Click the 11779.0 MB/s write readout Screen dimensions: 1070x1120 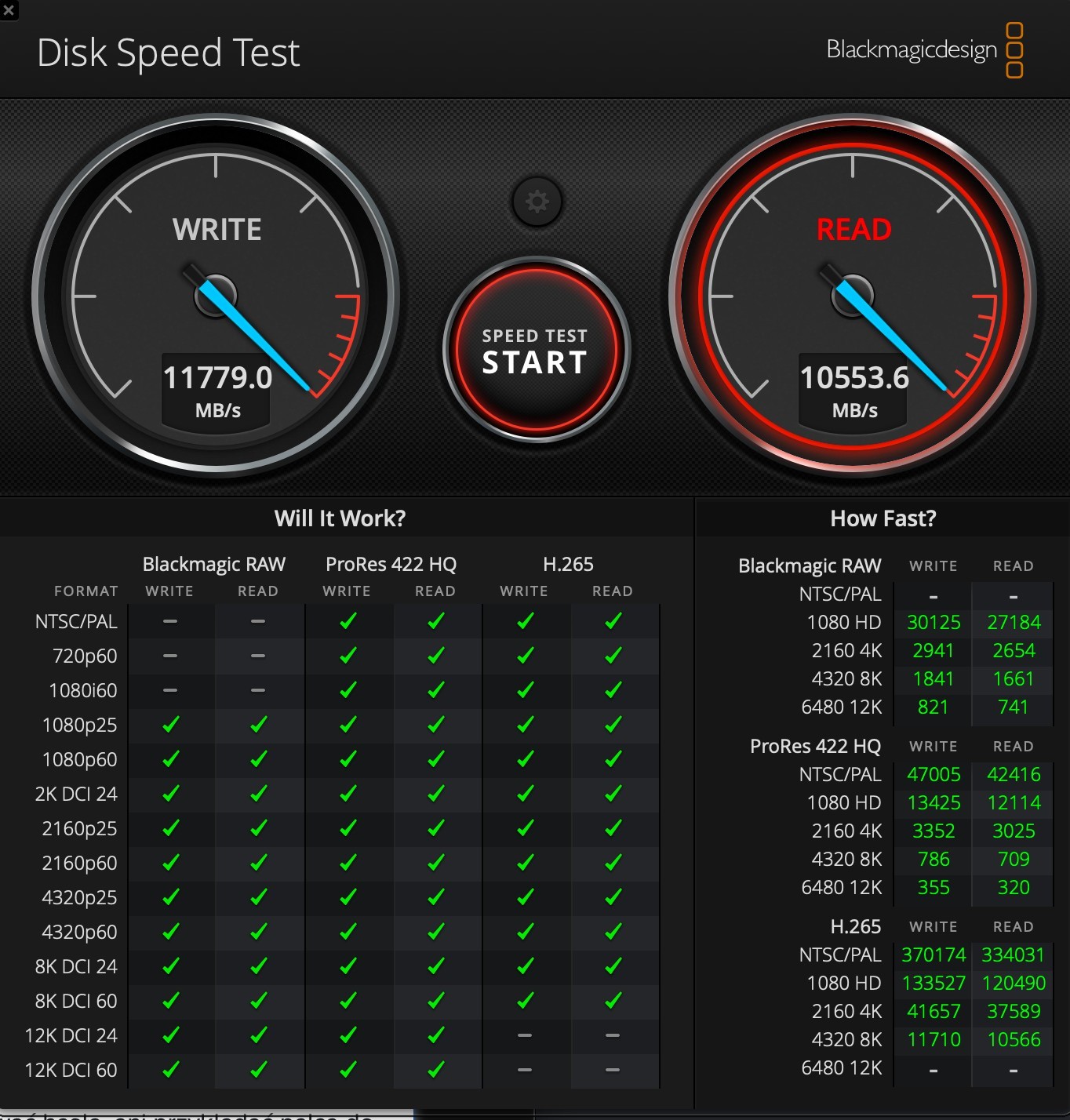click(x=217, y=390)
